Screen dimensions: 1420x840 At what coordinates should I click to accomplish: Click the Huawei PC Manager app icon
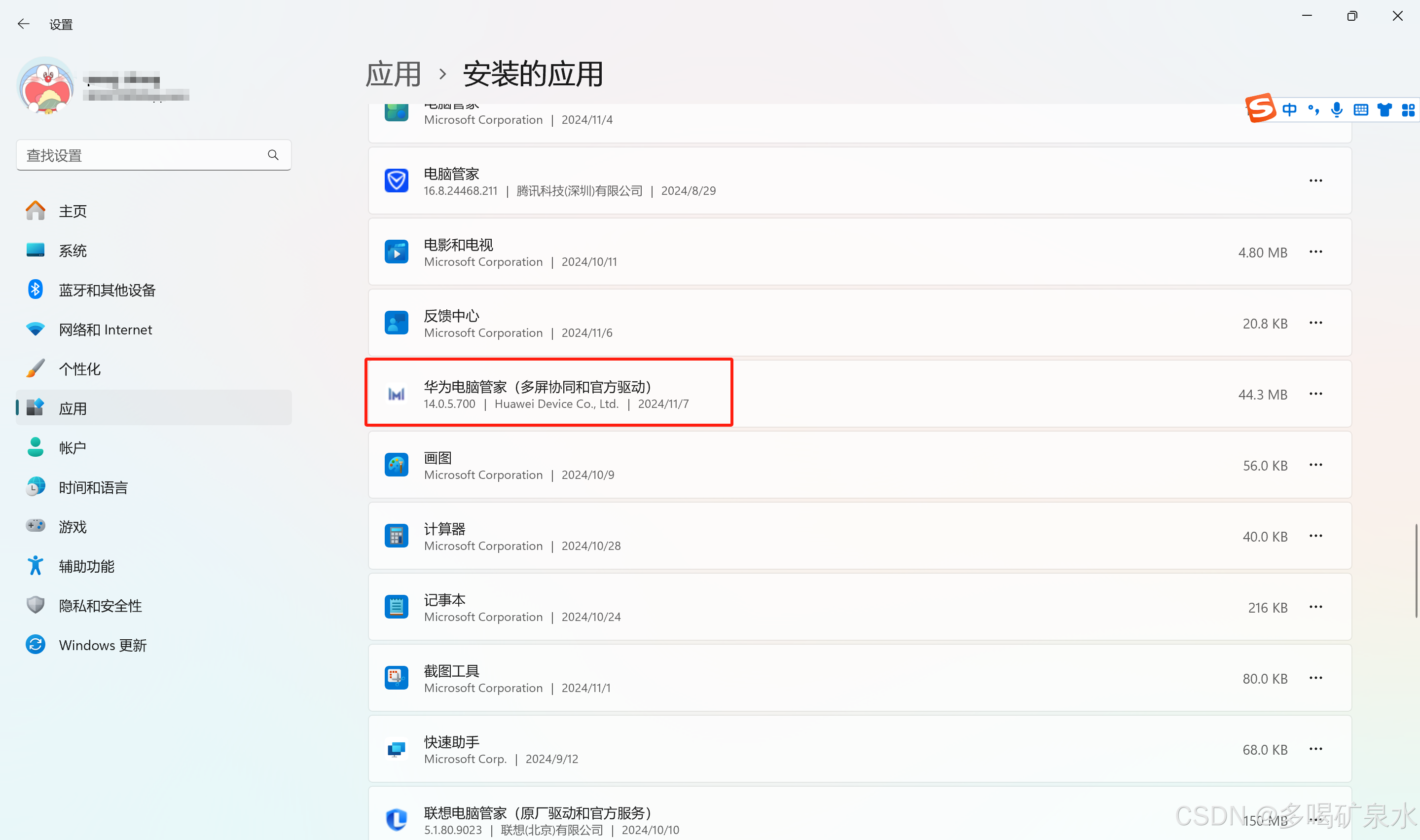396,395
